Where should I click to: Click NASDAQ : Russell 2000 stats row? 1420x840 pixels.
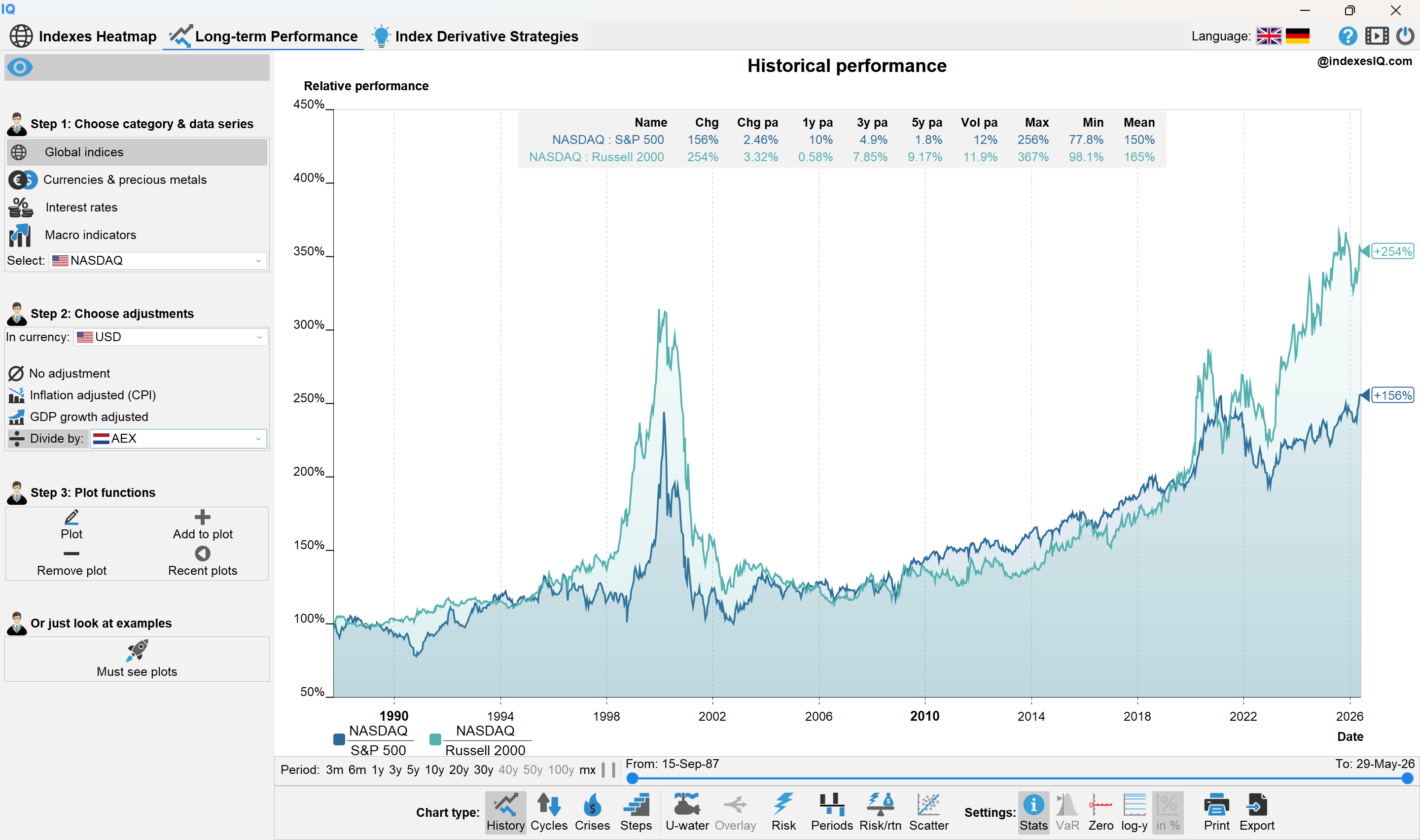pyautogui.click(x=842, y=157)
